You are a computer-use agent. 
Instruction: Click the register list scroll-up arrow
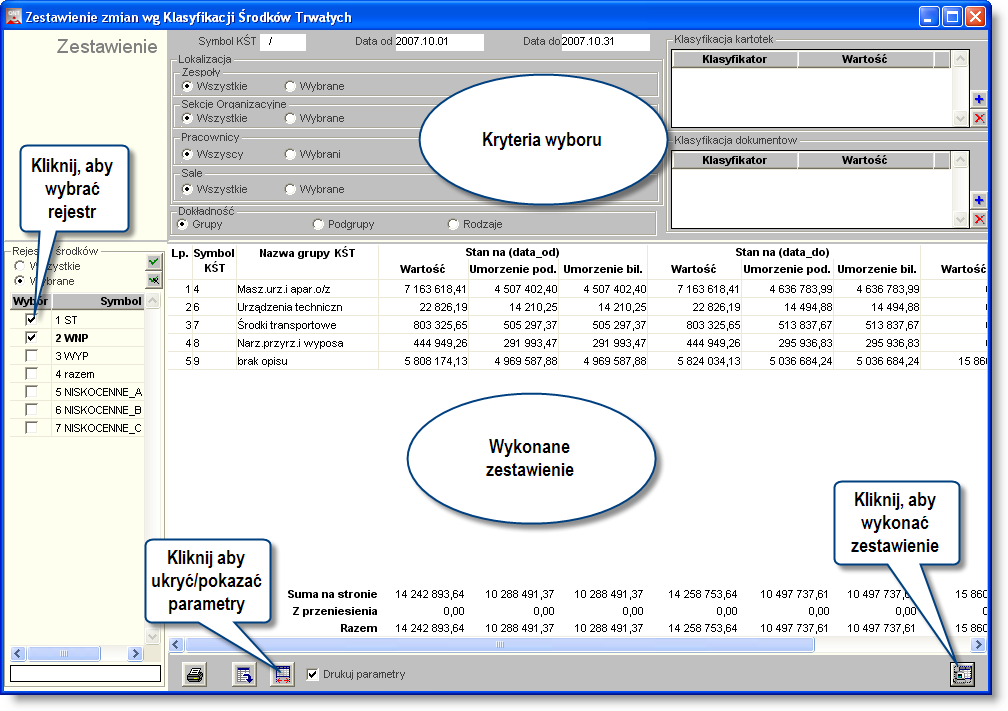pyautogui.click(x=152, y=301)
